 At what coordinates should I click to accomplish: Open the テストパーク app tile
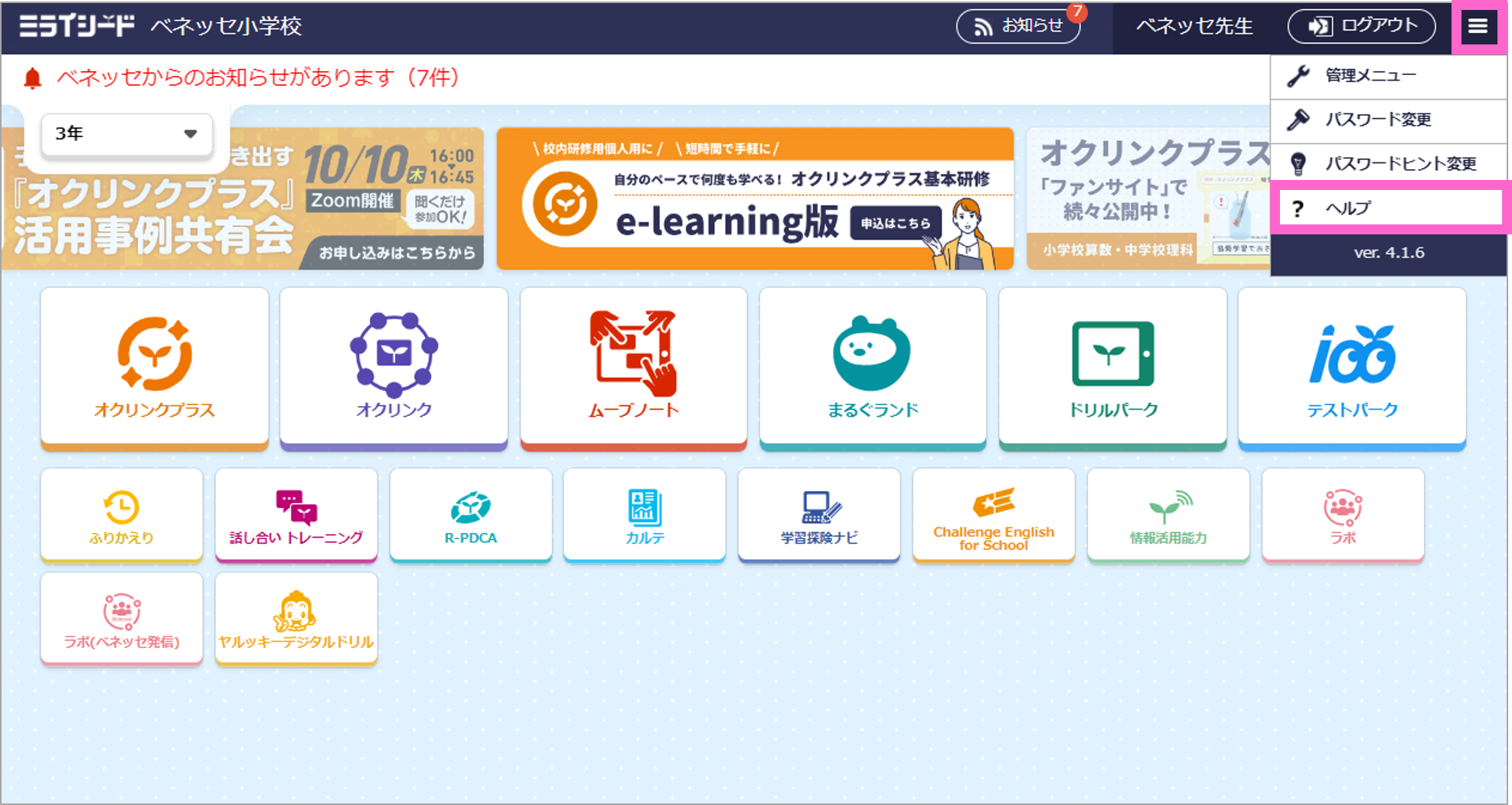1352,368
